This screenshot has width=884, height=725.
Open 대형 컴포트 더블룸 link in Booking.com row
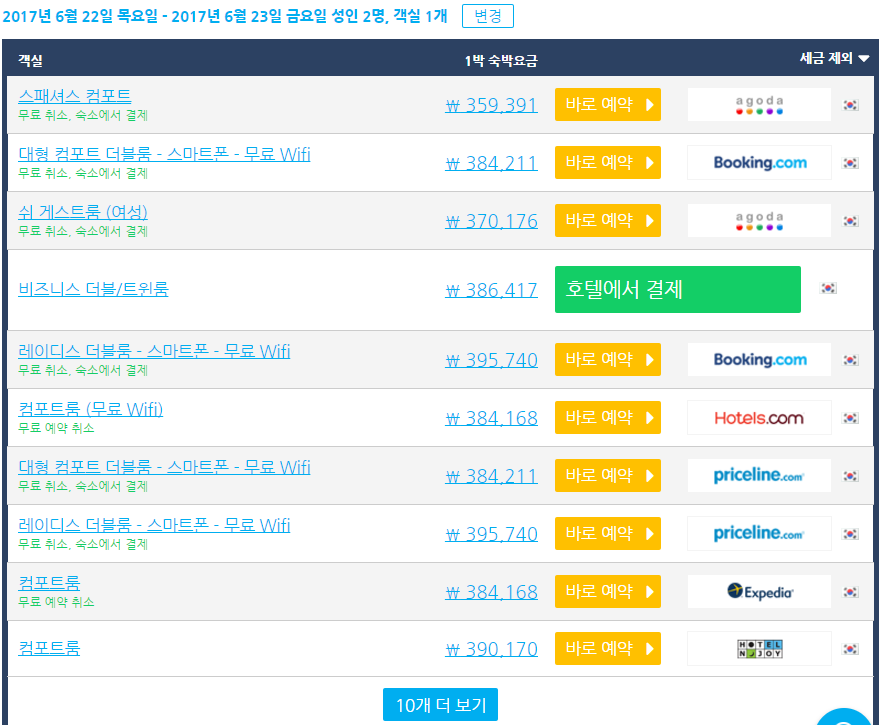(164, 154)
